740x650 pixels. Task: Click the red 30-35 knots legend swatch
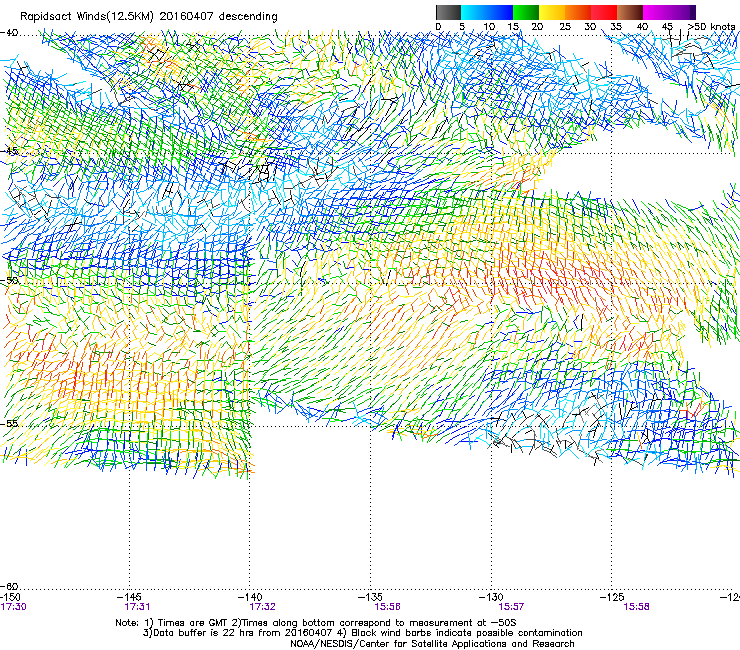604,12
